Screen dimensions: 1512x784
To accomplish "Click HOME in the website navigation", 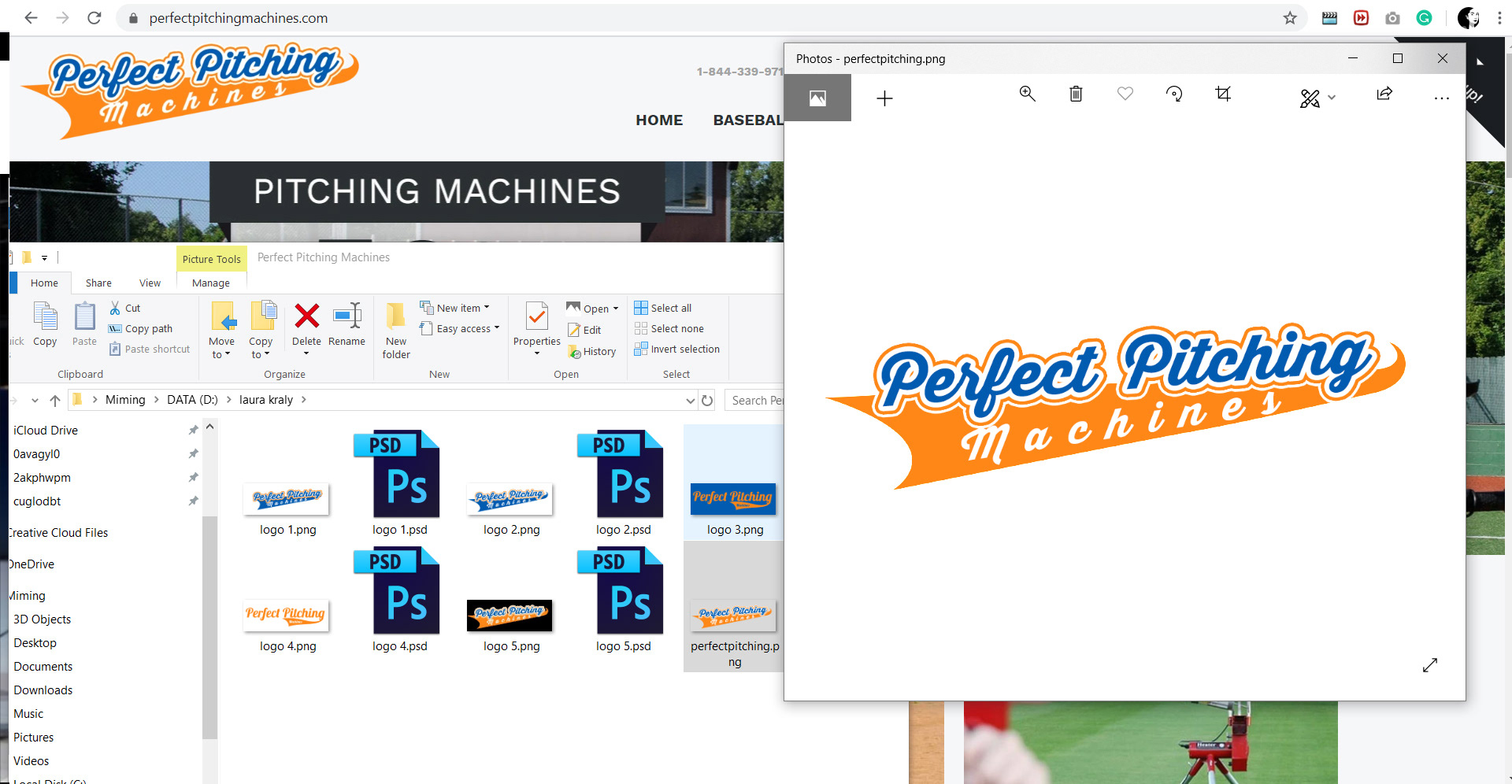I will 659,120.
